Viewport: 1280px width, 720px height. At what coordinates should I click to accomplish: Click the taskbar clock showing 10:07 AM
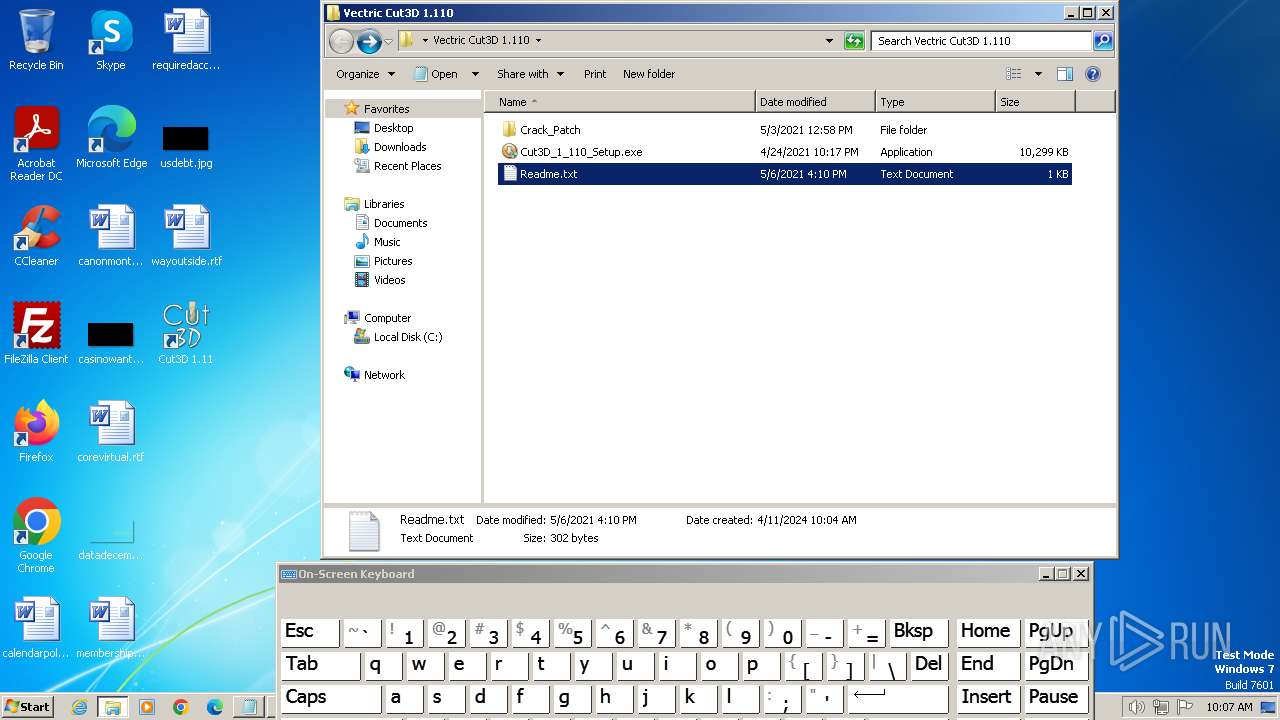tap(1229, 707)
